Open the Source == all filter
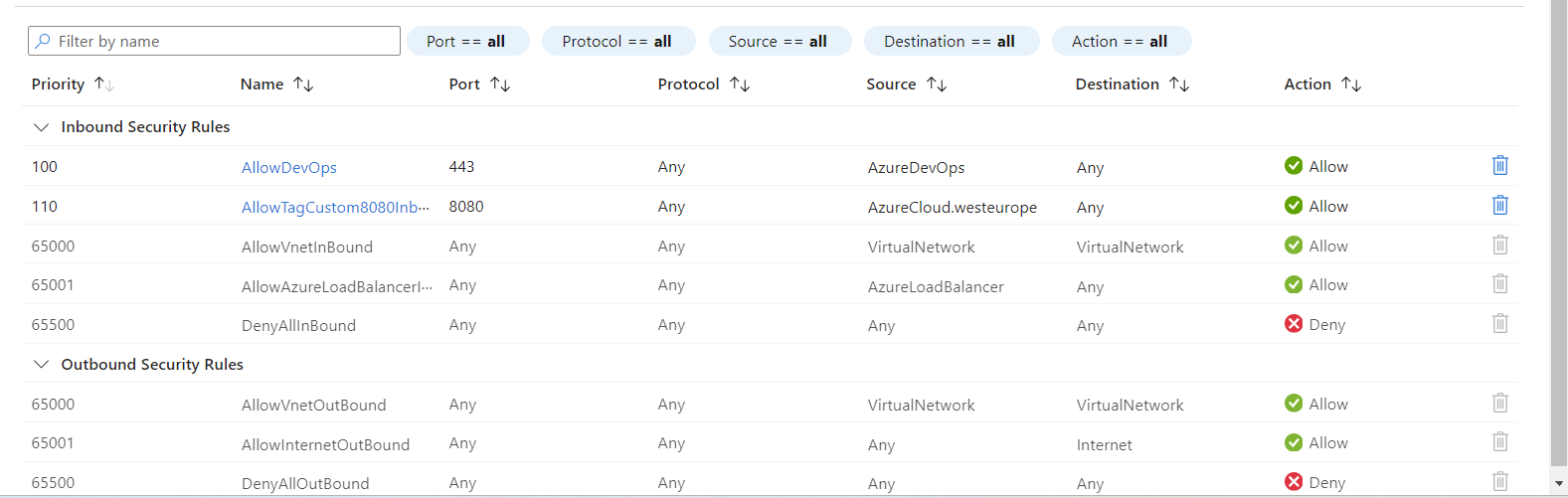Image resolution: width=1568 pixels, height=498 pixels. coord(778,42)
